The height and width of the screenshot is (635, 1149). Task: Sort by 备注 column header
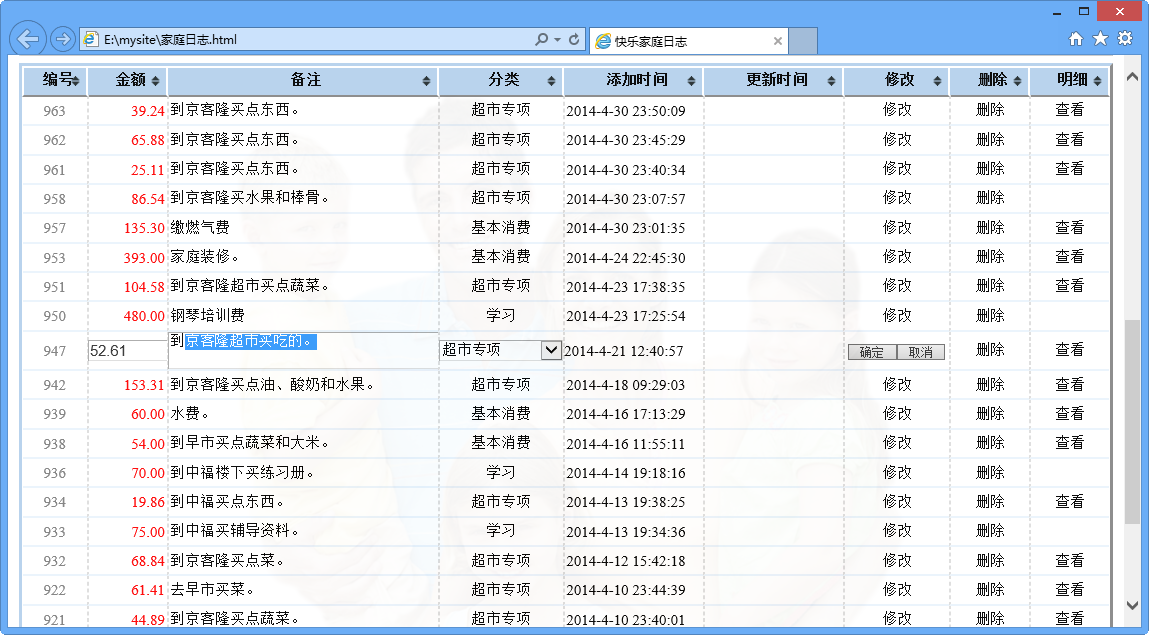pyautogui.click(x=303, y=81)
